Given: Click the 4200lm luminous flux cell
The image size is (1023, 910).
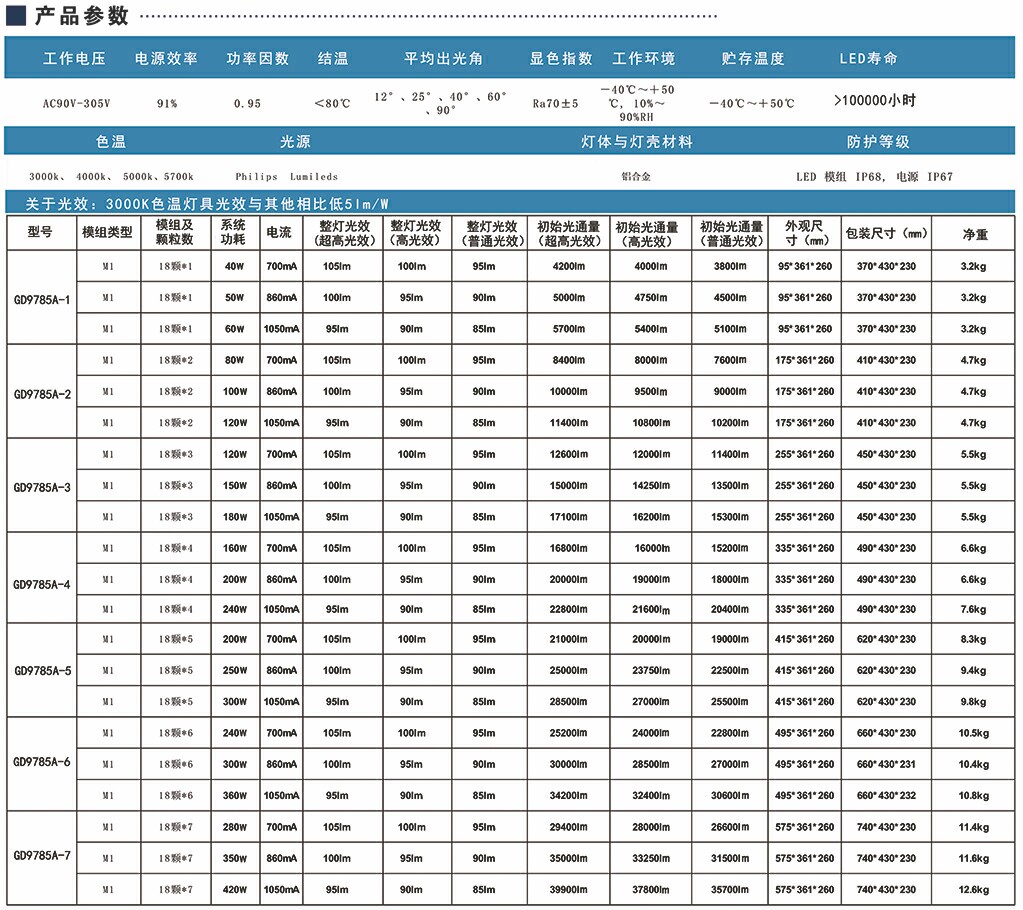Looking at the screenshot, I should pyautogui.click(x=569, y=266).
